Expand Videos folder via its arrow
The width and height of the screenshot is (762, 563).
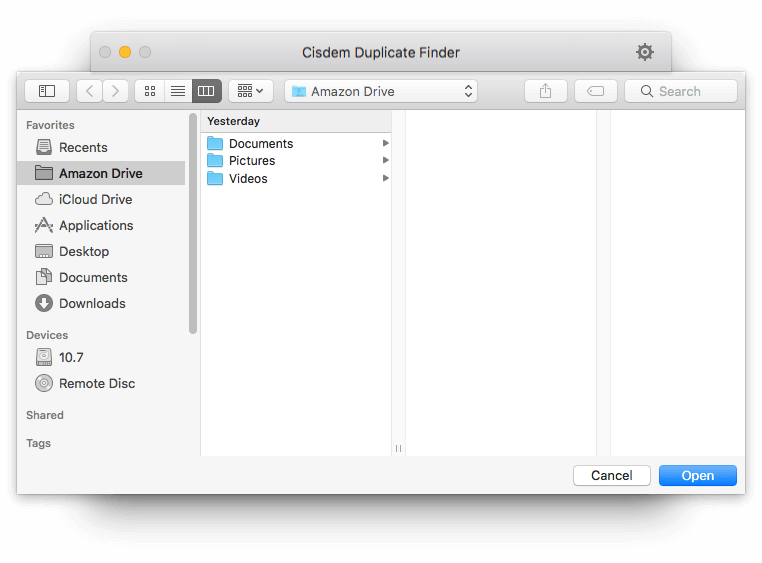[385, 178]
